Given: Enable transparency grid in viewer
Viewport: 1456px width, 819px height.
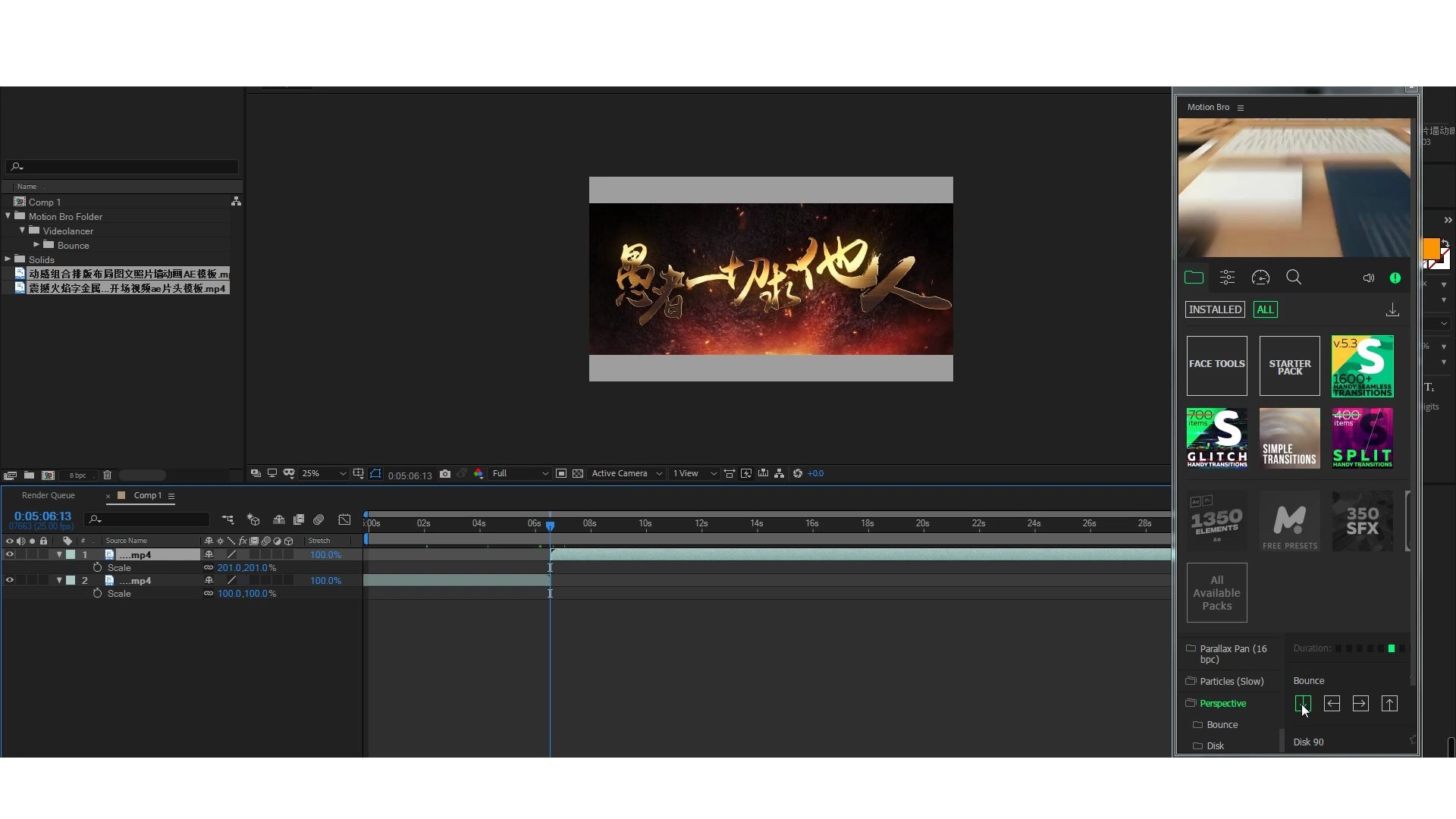Looking at the screenshot, I should (579, 473).
